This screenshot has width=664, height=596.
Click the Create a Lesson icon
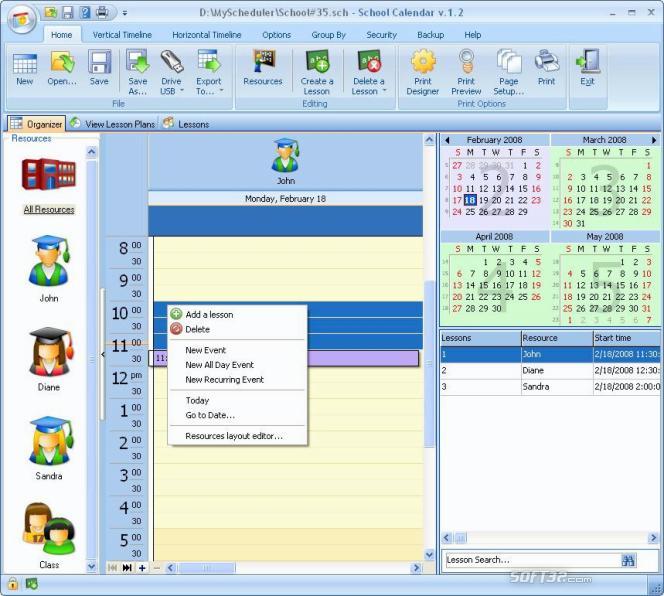(x=317, y=62)
